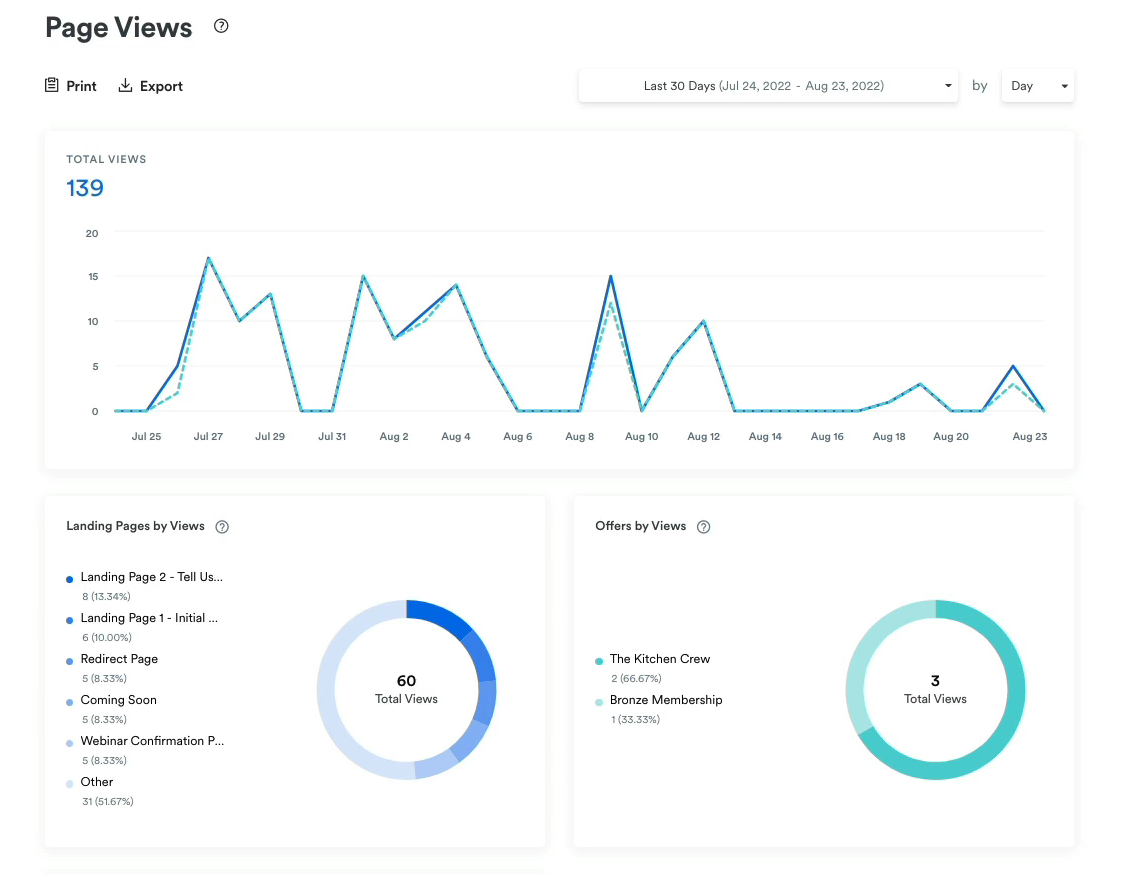The width and height of the screenshot is (1141, 875).
Task: Toggle the Other legend entry
Action: 96,782
